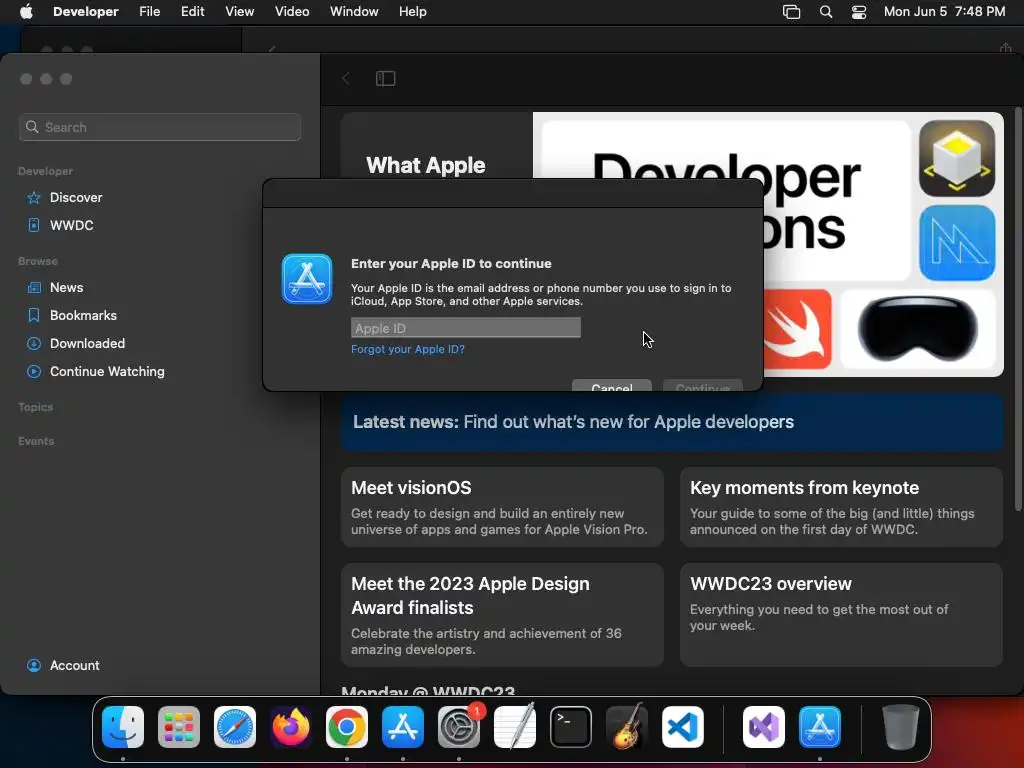Open Key moments from keynote card
This screenshot has height=768, width=1024.
tap(841, 507)
